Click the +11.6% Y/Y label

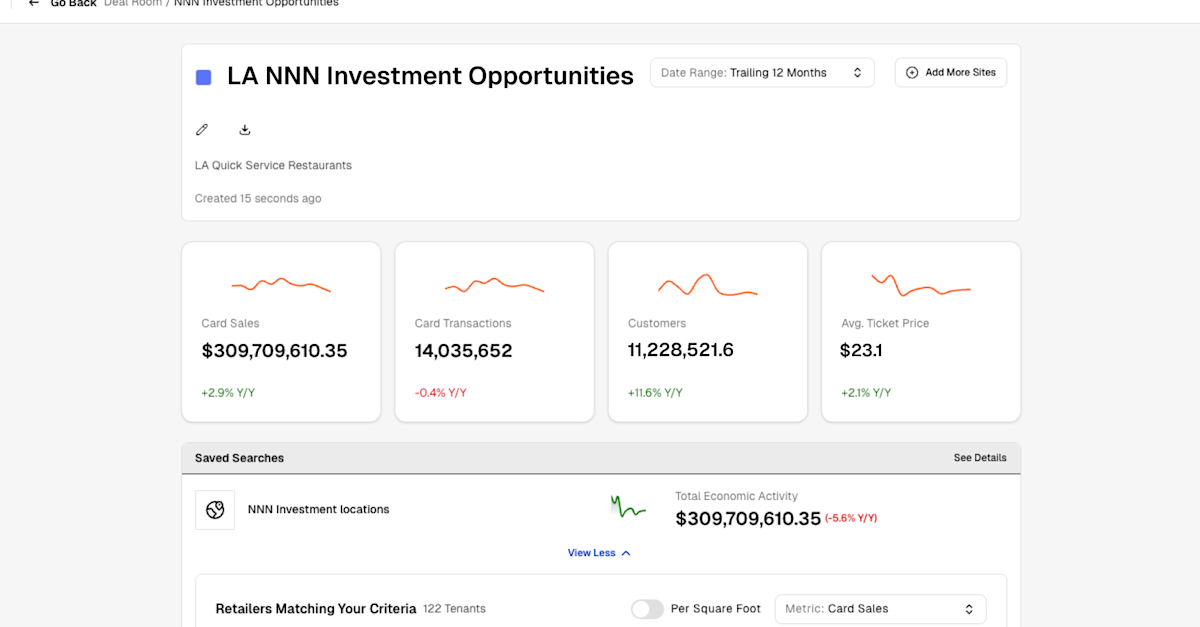coord(655,393)
